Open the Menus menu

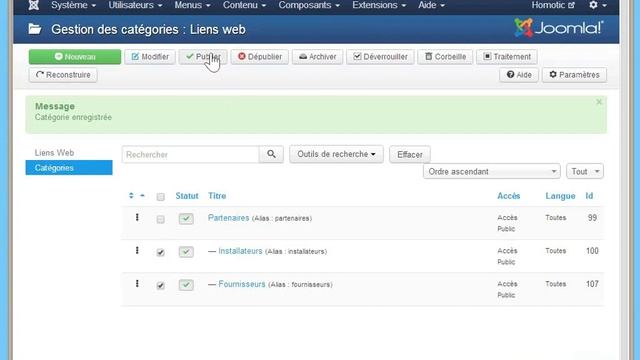coord(192,5)
